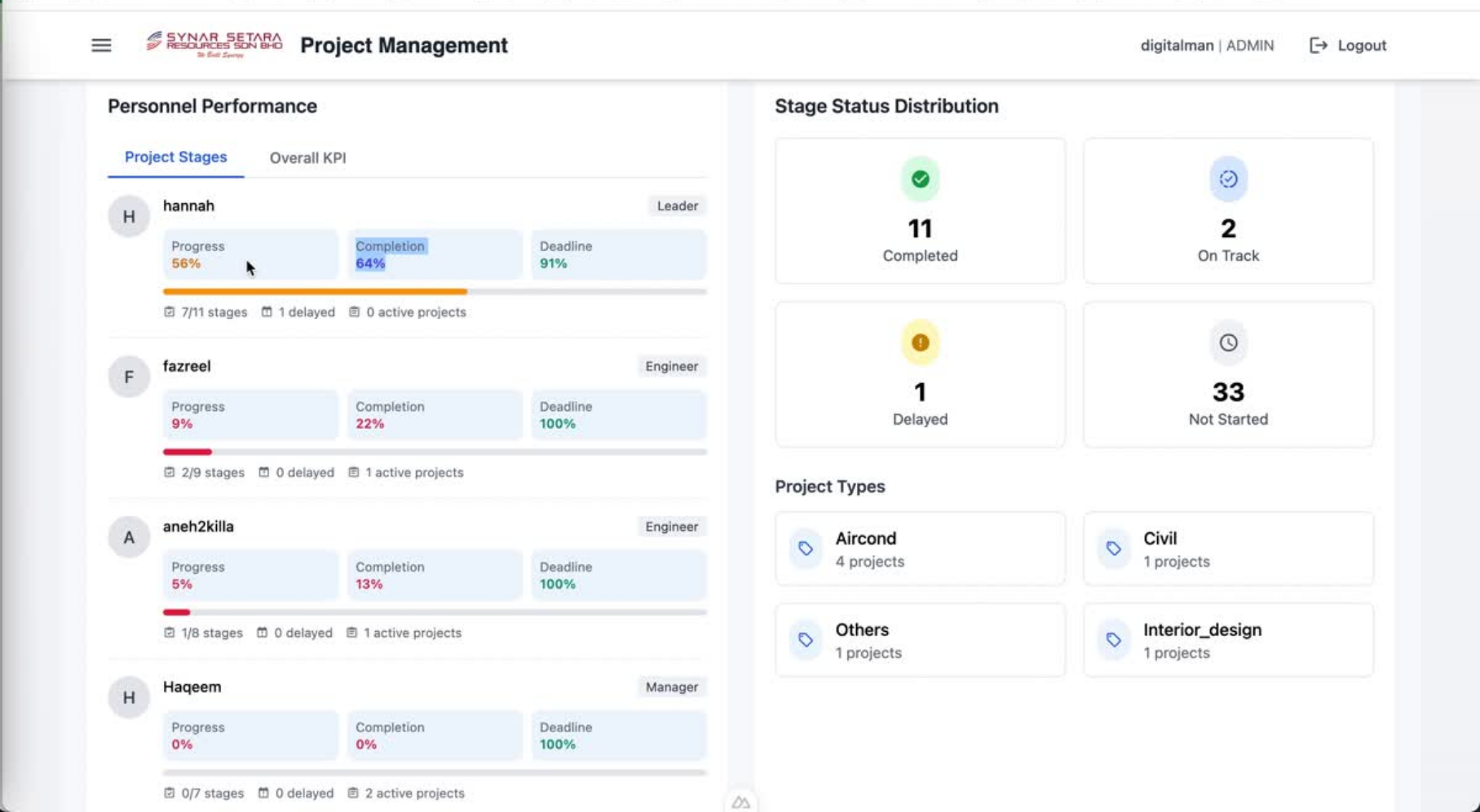Select the Project Stages tab
The image size is (1480, 812).
point(175,157)
